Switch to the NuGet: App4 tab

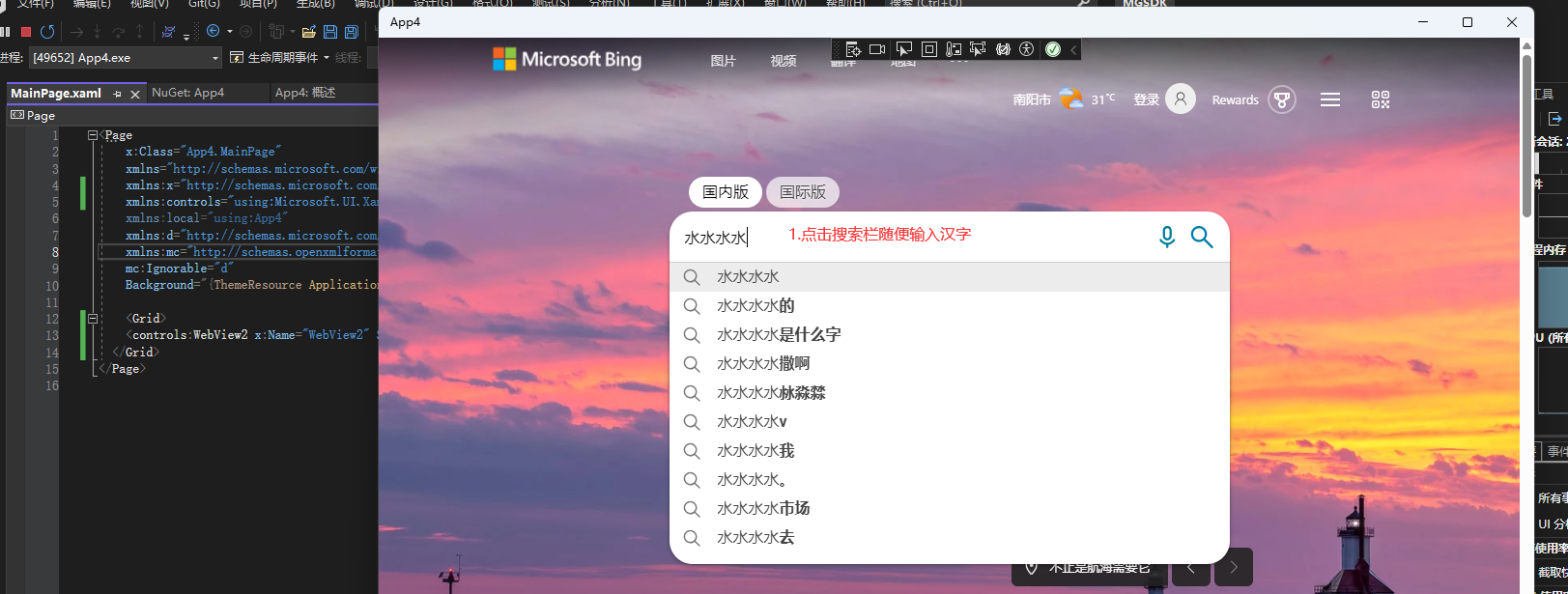188,93
